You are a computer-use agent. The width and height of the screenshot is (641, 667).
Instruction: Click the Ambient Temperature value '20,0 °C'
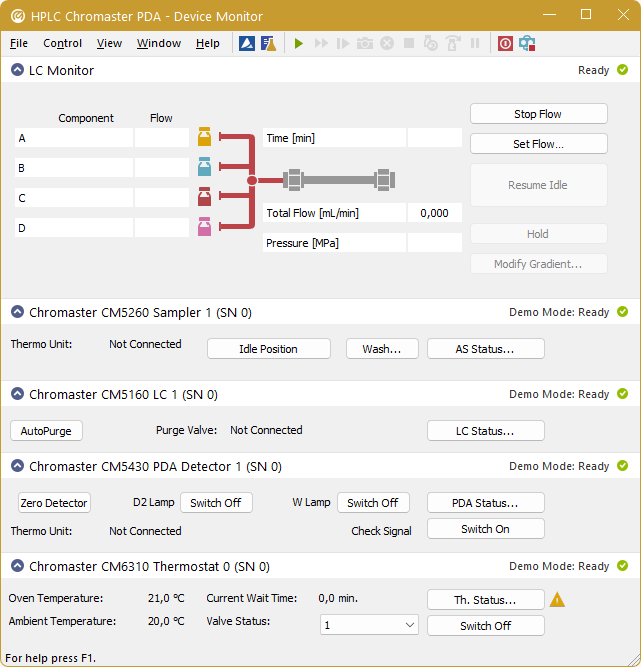tap(166, 621)
